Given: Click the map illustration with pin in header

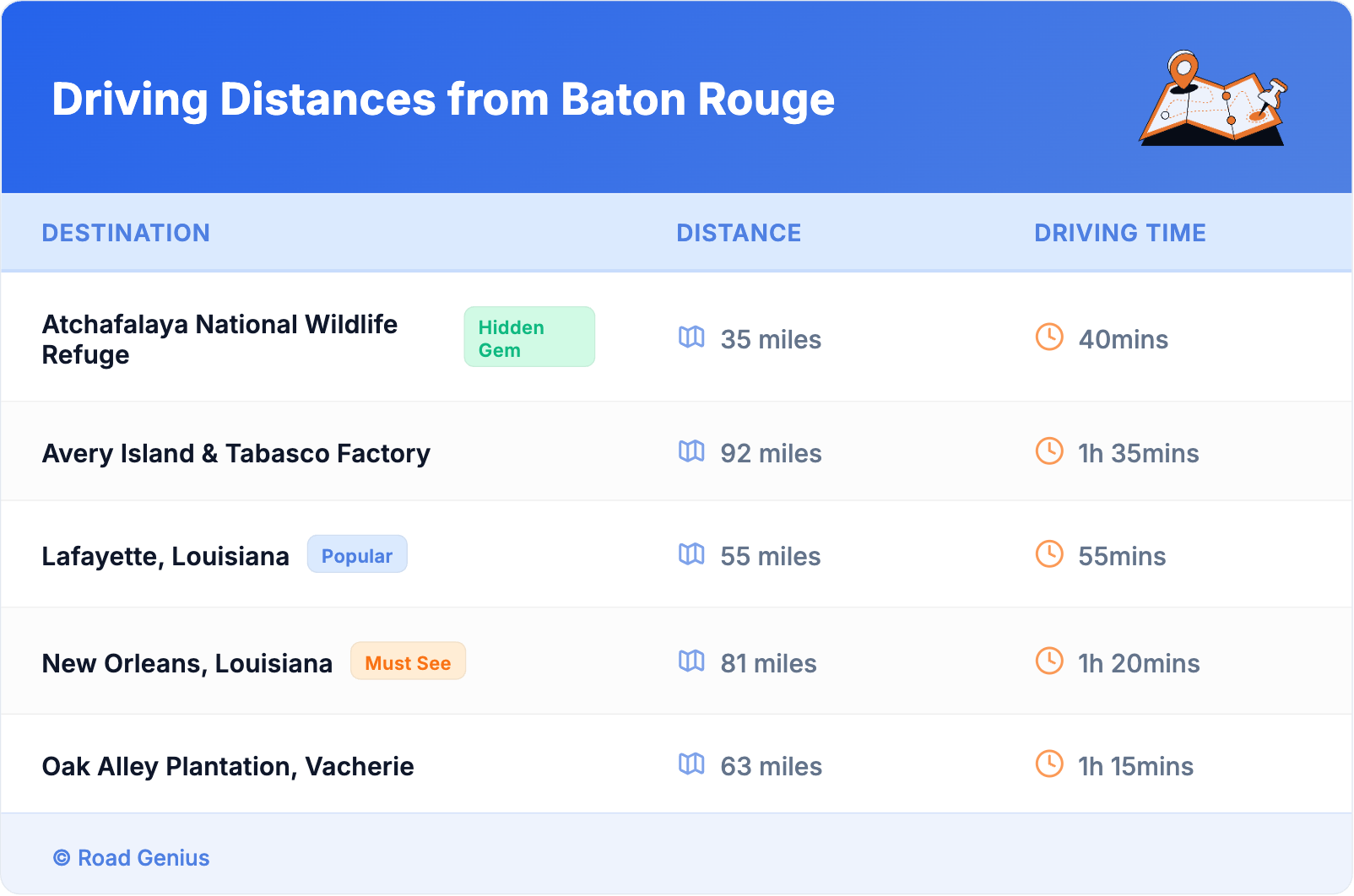Looking at the screenshot, I should (1213, 99).
